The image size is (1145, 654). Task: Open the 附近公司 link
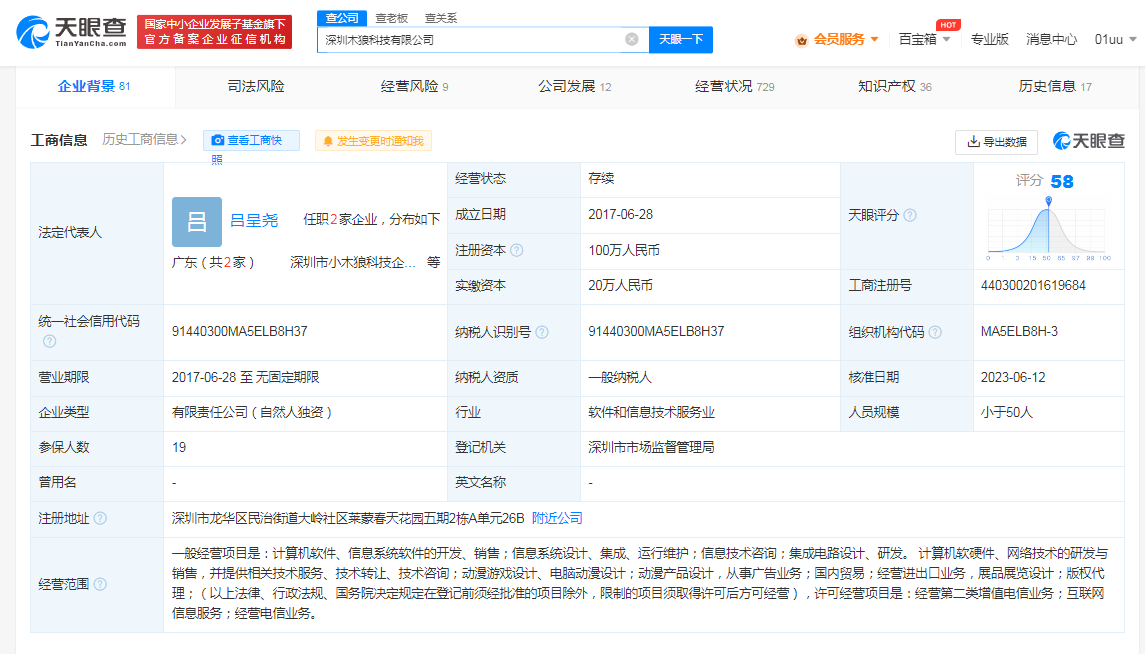(557, 518)
